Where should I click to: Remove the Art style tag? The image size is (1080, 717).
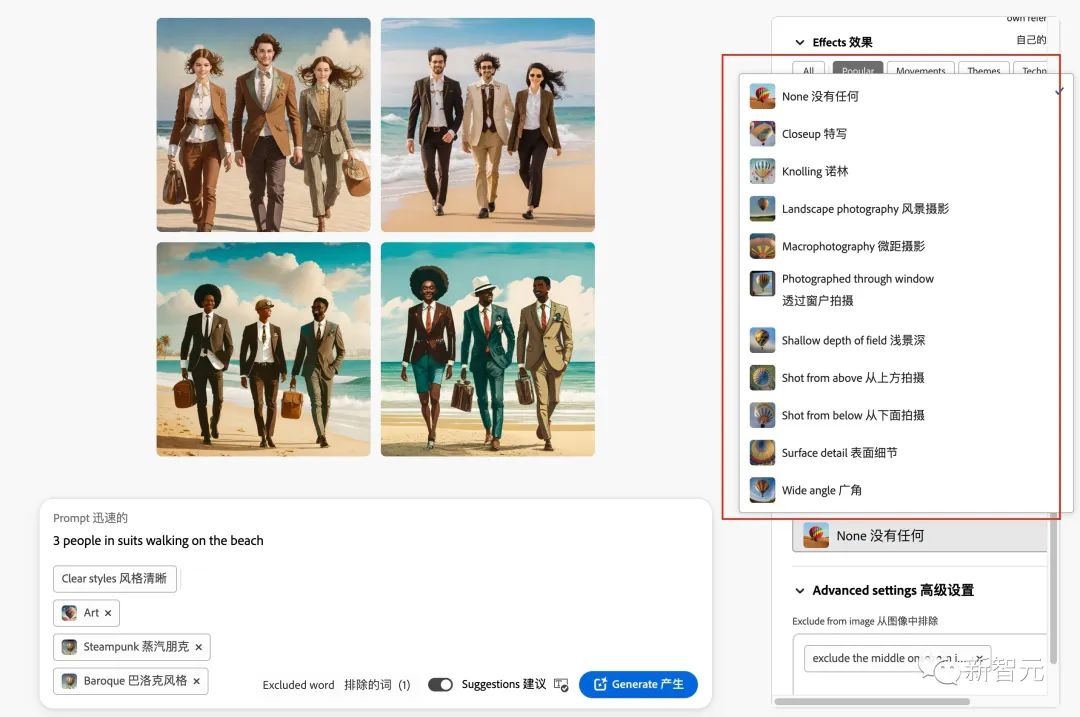108,613
